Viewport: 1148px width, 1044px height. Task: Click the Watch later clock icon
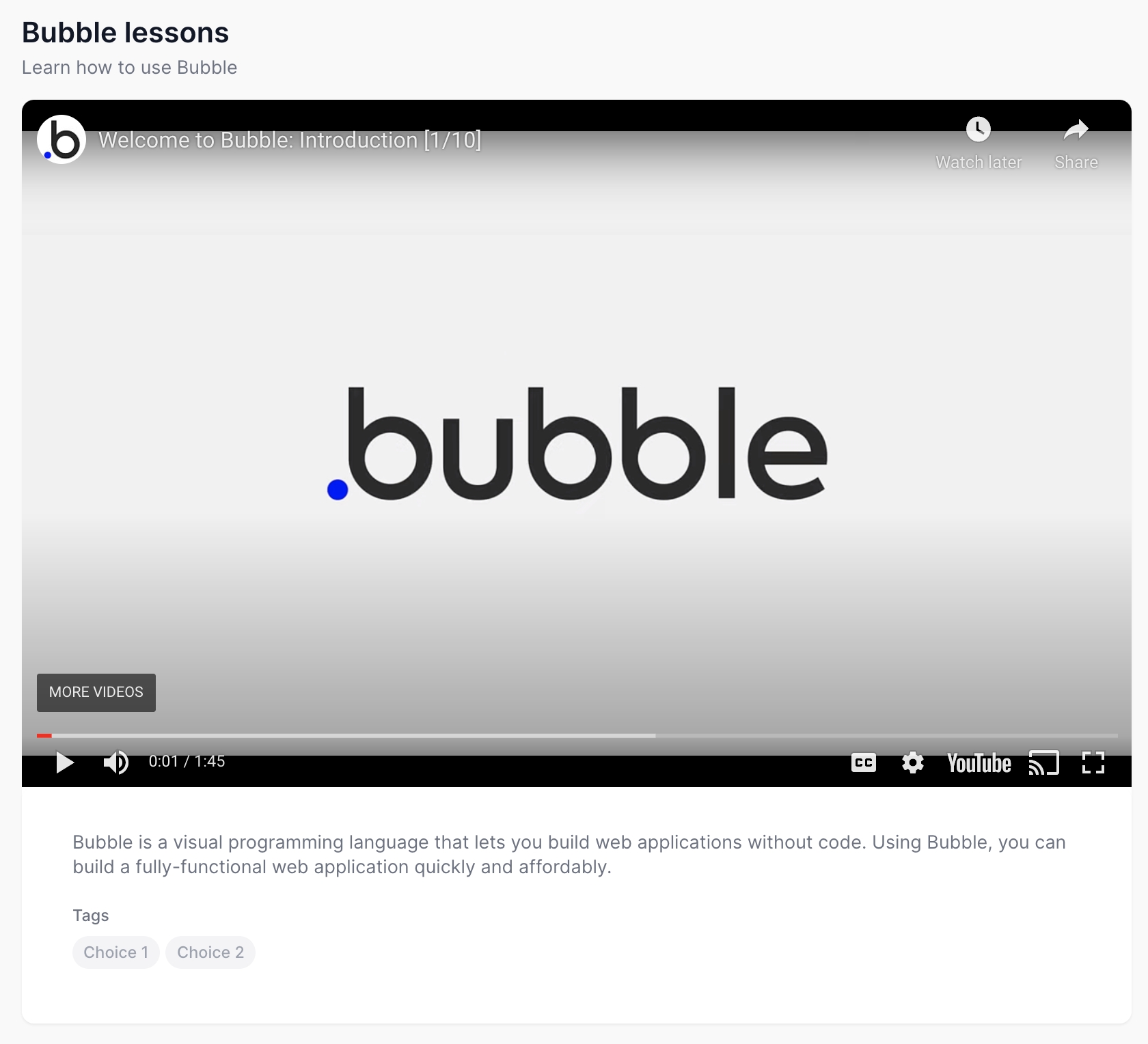click(x=978, y=129)
